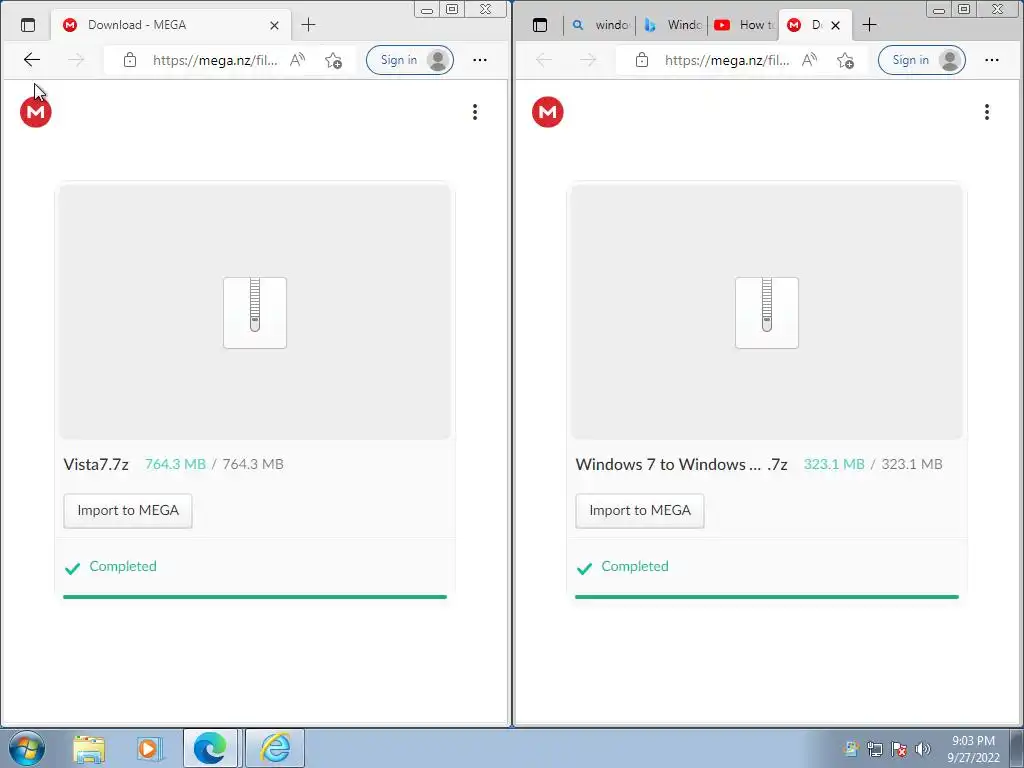
Task: Click Import to MEGA for Vista7.7z
Action: click(x=128, y=511)
